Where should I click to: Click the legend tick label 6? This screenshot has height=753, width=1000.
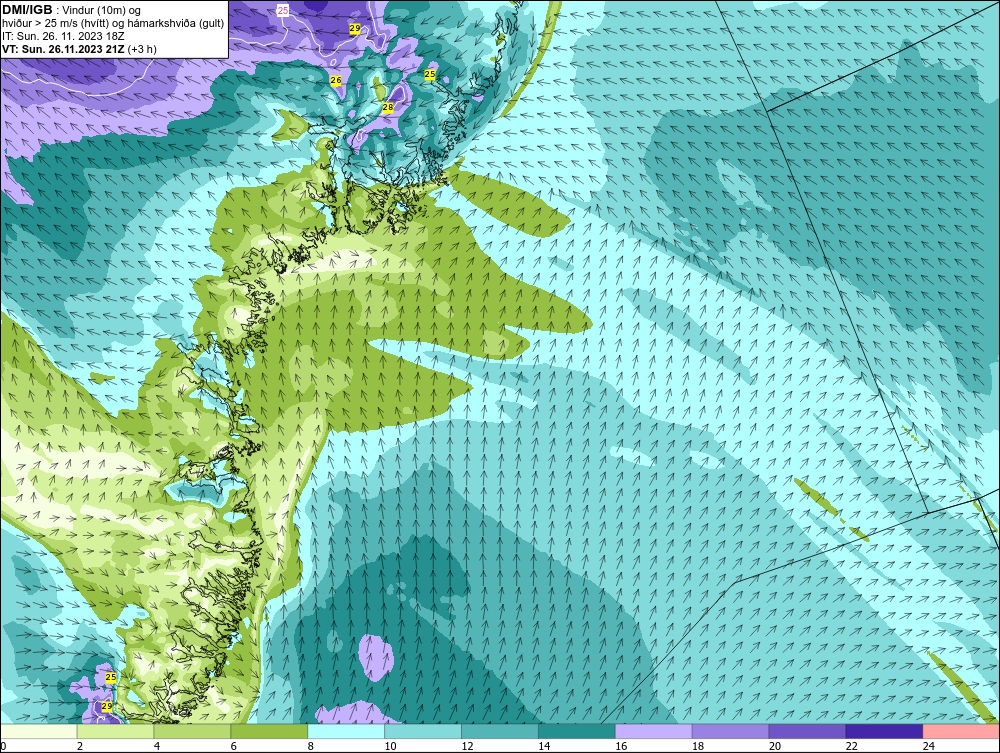pos(233,746)
